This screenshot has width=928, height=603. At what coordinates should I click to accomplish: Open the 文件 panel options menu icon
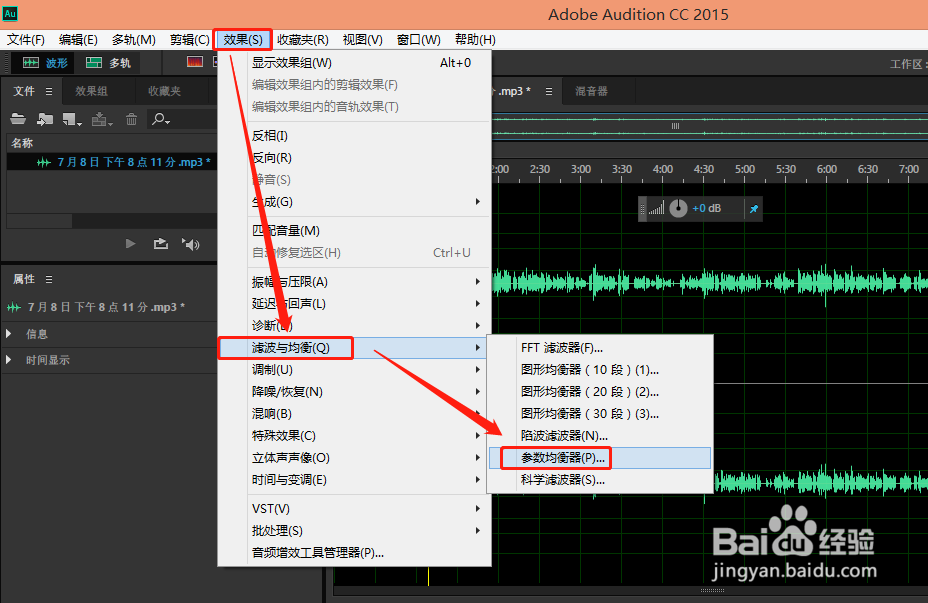[49, 91]
